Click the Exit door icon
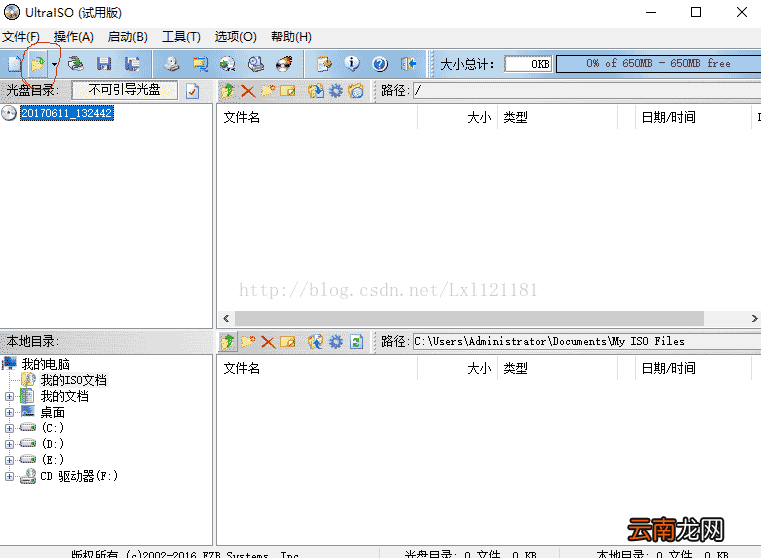This screenshot has height=558, width=761. (408, 64)
